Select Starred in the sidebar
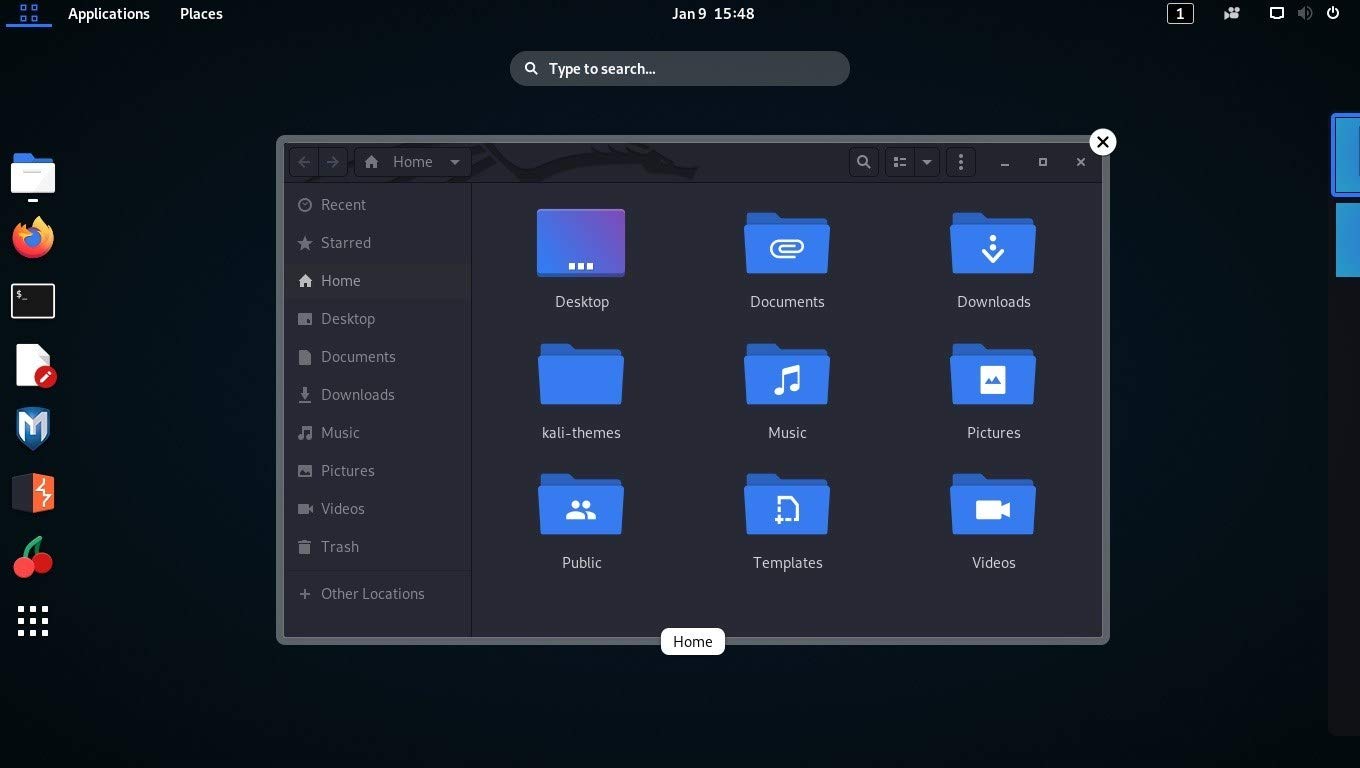Viewport: 1360px width, 768px height. click(345, 243)
